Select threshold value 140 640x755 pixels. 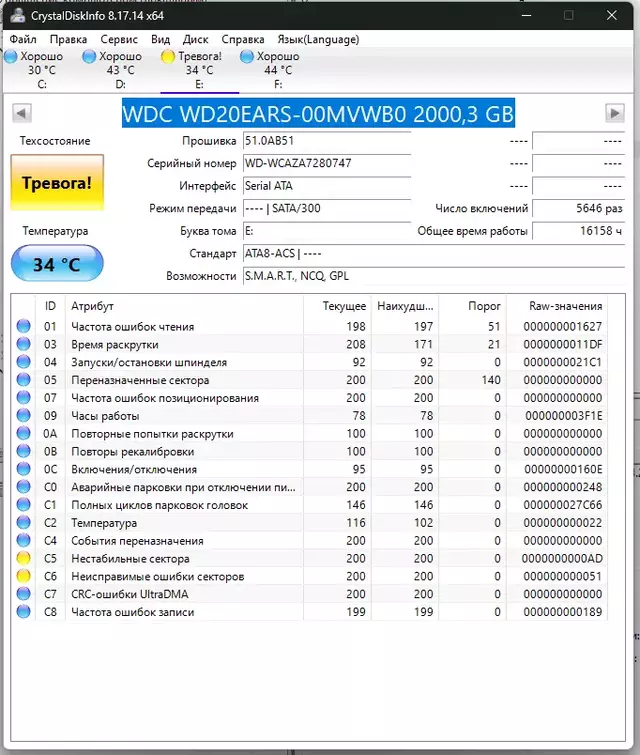click(x=491, y=380)
